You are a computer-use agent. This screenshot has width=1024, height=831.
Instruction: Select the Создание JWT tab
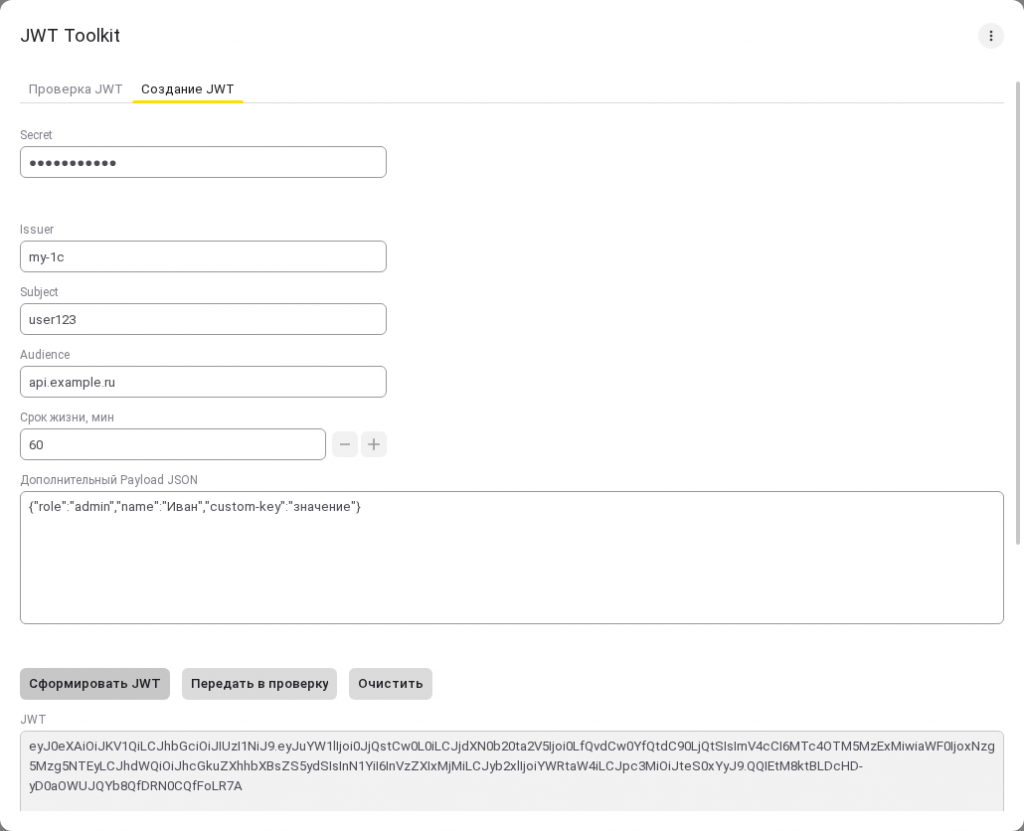coord(187,89)
